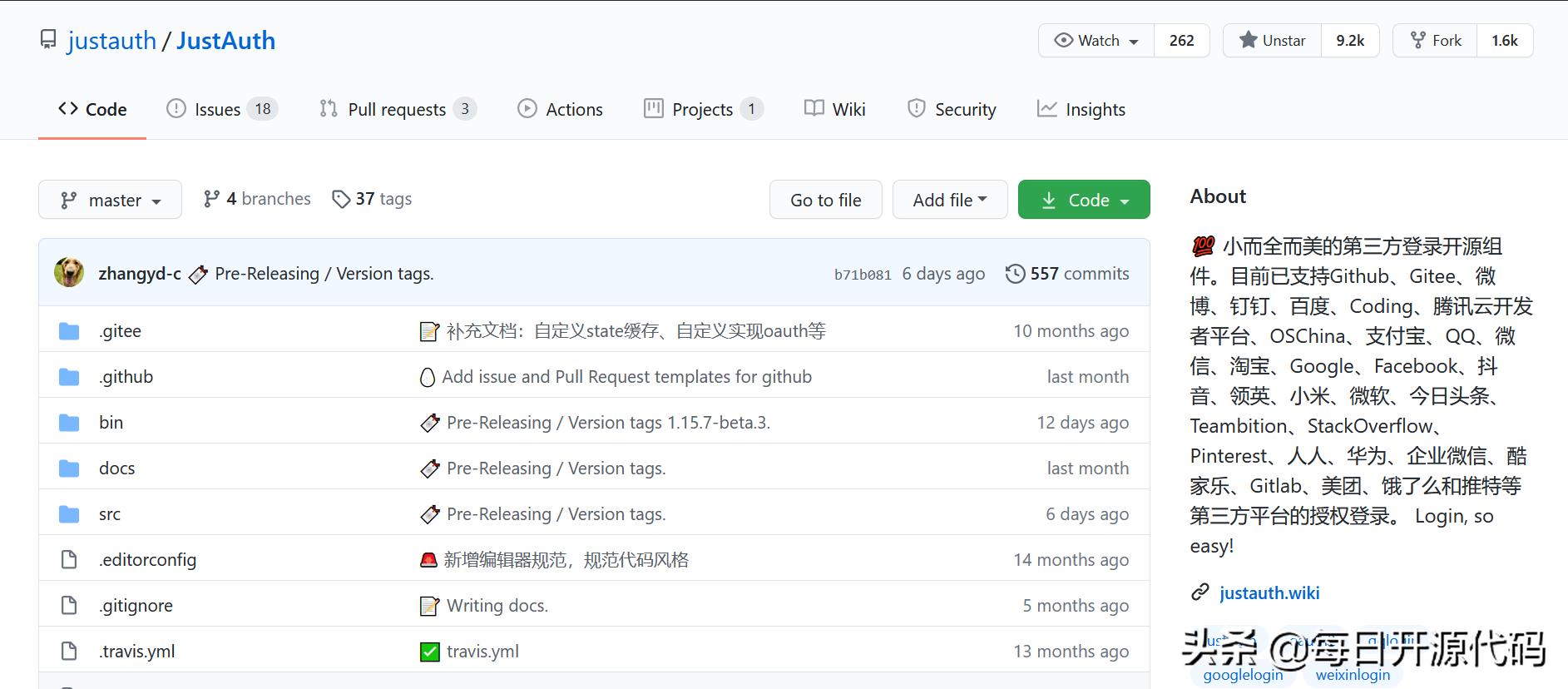The image size is (1568, 689).
Task: View the 557 commits history
Action: tap(1067, 274)
